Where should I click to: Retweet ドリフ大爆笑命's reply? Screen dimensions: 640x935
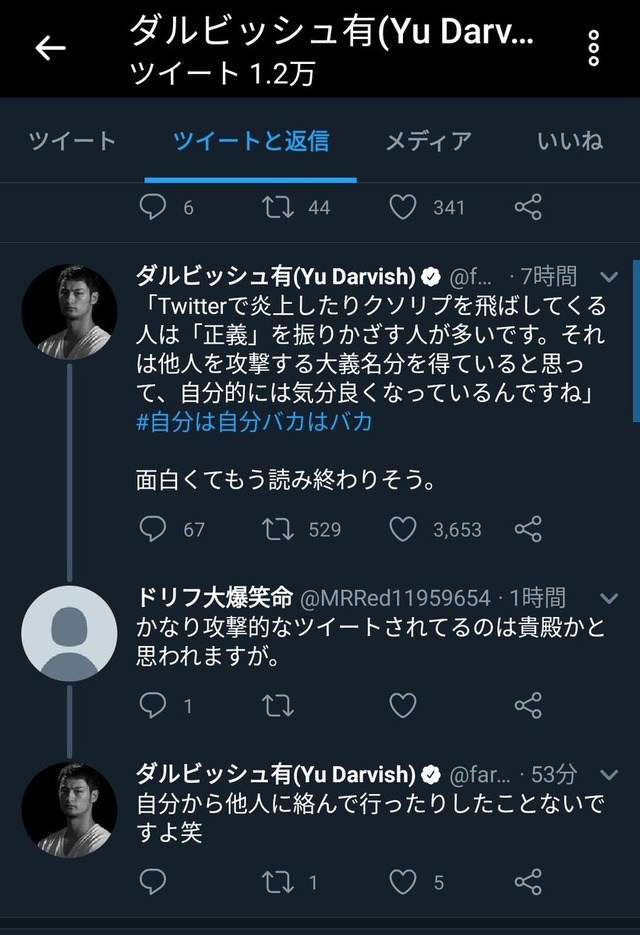278,705
